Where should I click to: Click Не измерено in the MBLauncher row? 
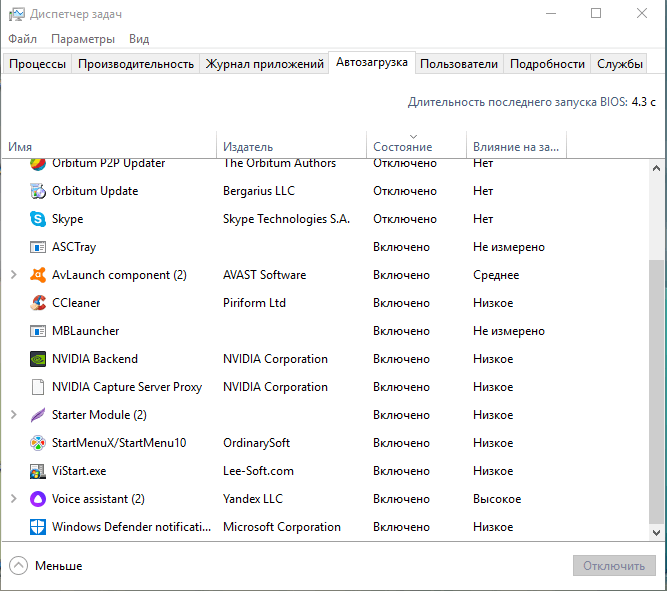pos(509,331)
